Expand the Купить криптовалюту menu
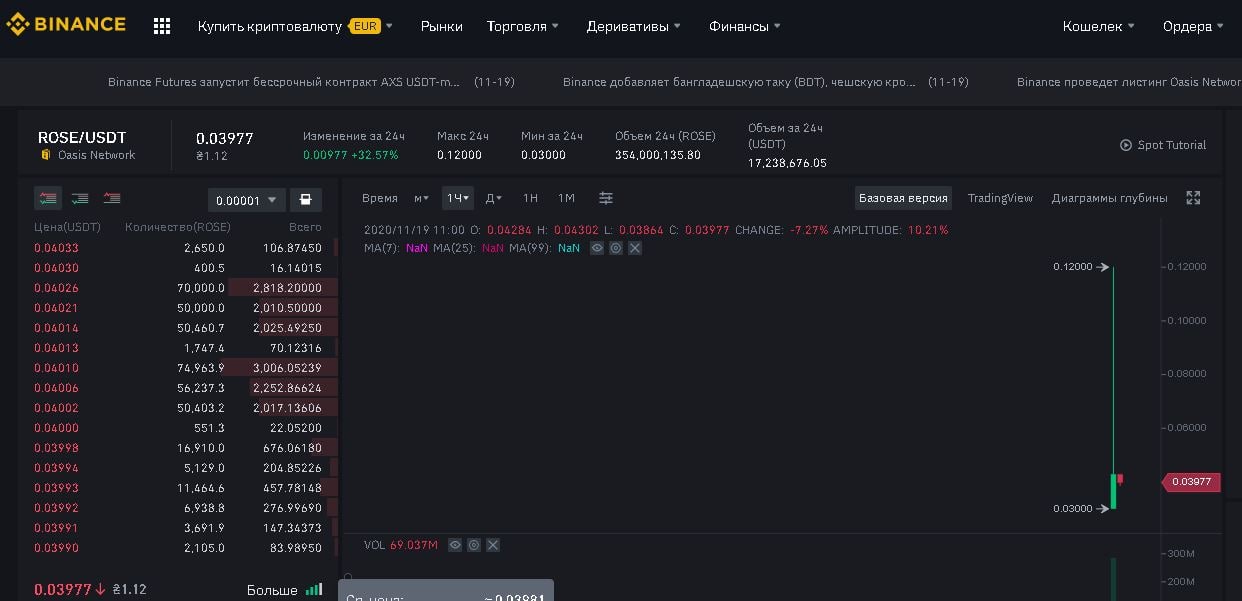This screenshot has height=601, width=1242. coord(295,26)
